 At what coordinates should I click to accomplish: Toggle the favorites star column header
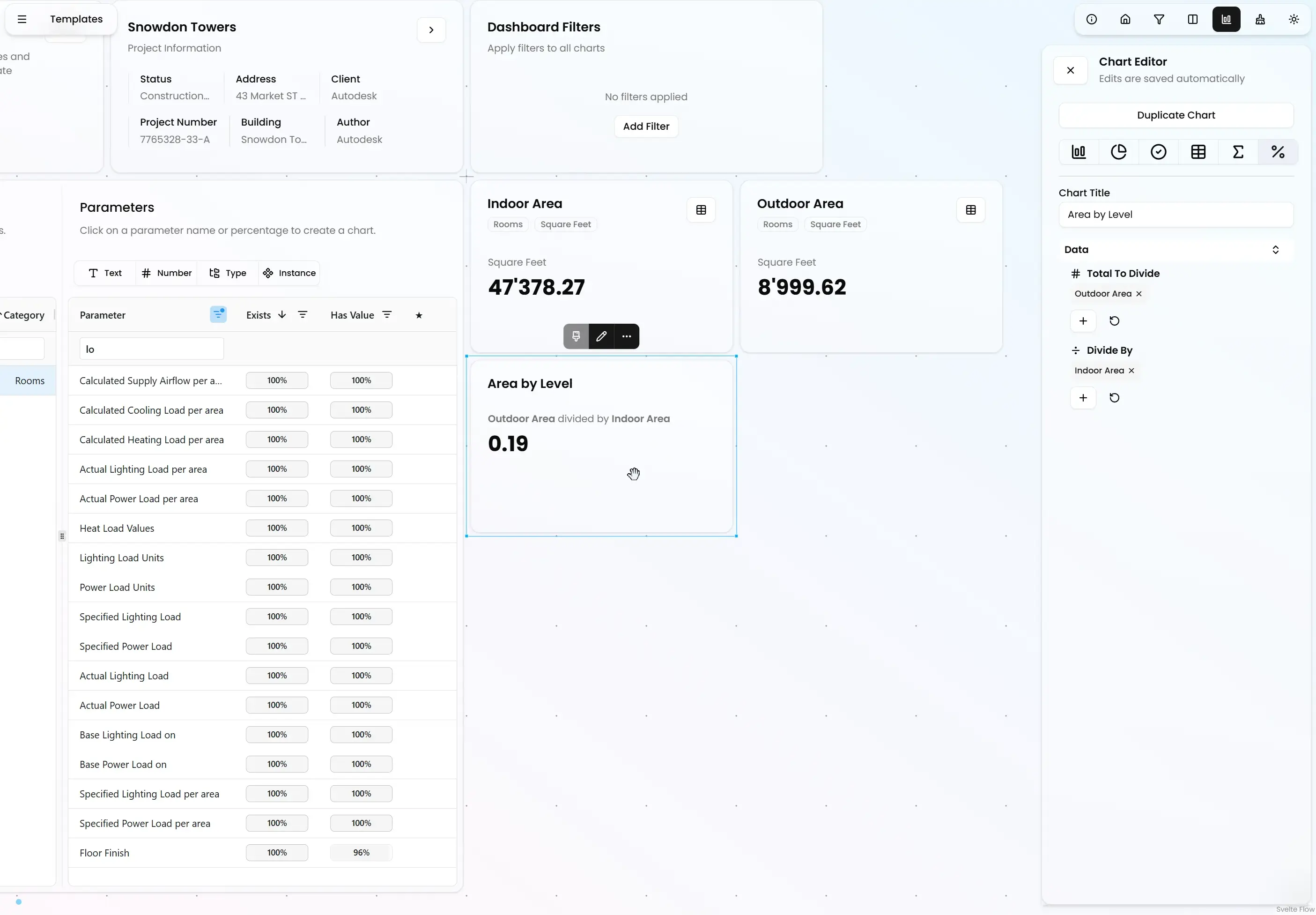point(419,315)
